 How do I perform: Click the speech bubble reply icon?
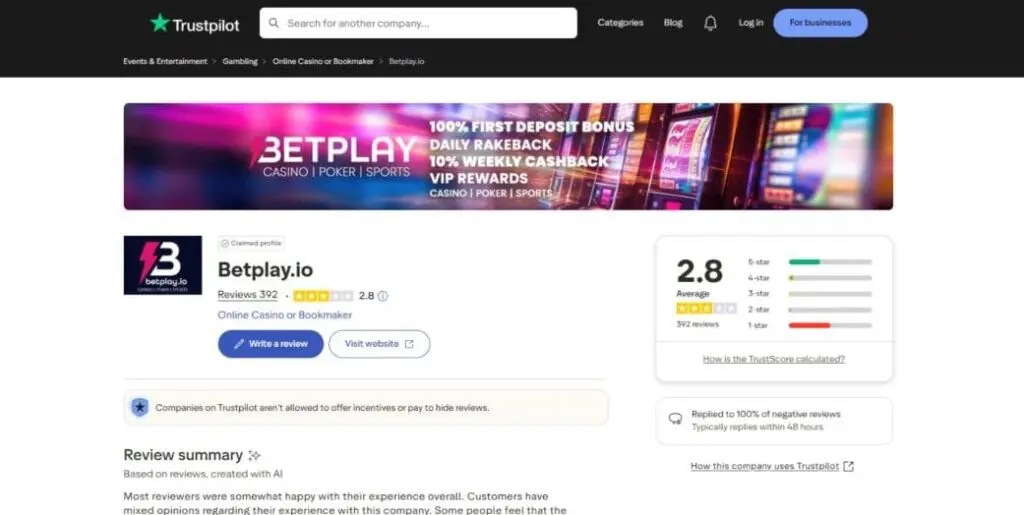(x=675, y=420)
